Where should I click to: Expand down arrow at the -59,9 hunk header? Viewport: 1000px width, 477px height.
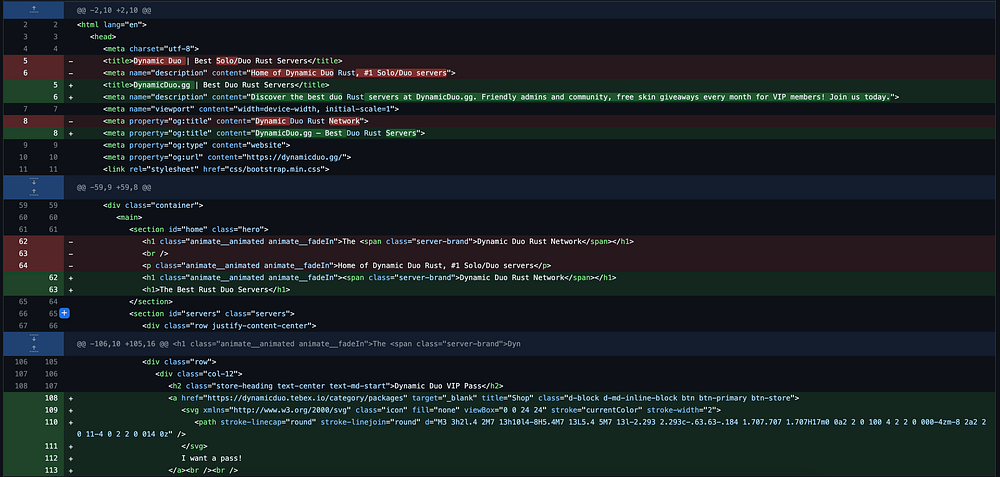pos(32,183)
